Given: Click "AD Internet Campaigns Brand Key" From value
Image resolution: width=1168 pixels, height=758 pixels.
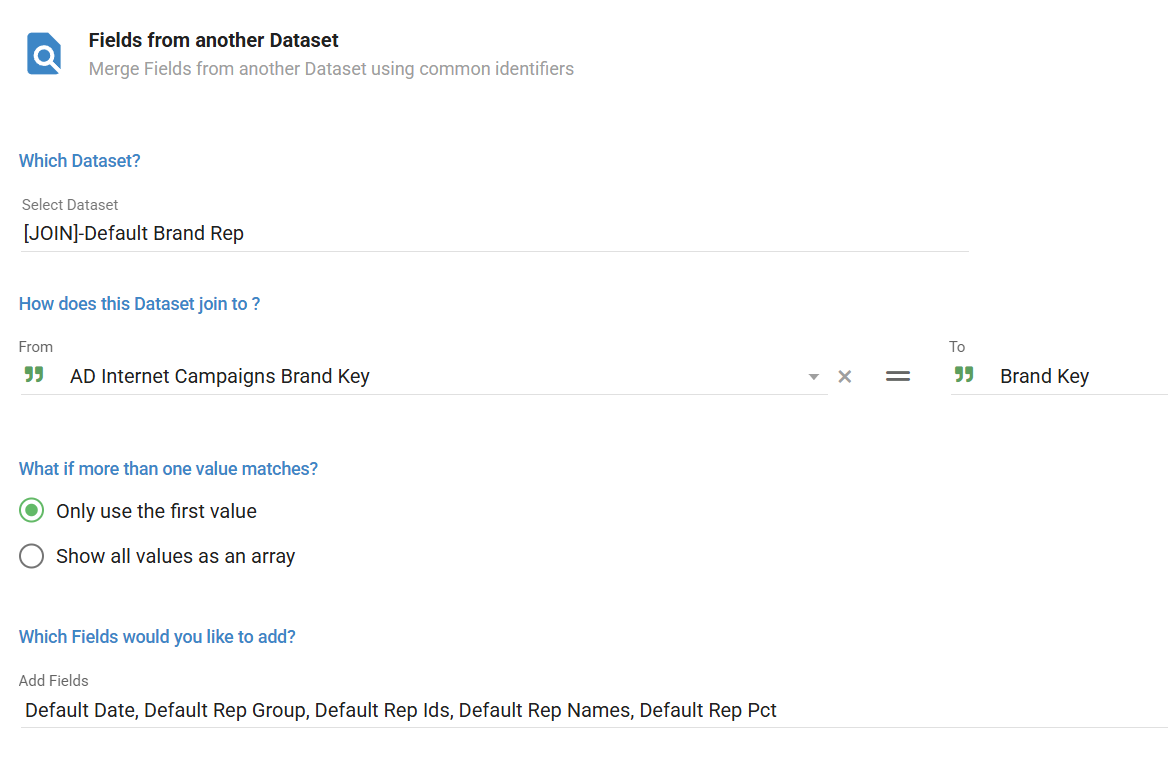Looking at the screenshot, I should coord(220,377).
